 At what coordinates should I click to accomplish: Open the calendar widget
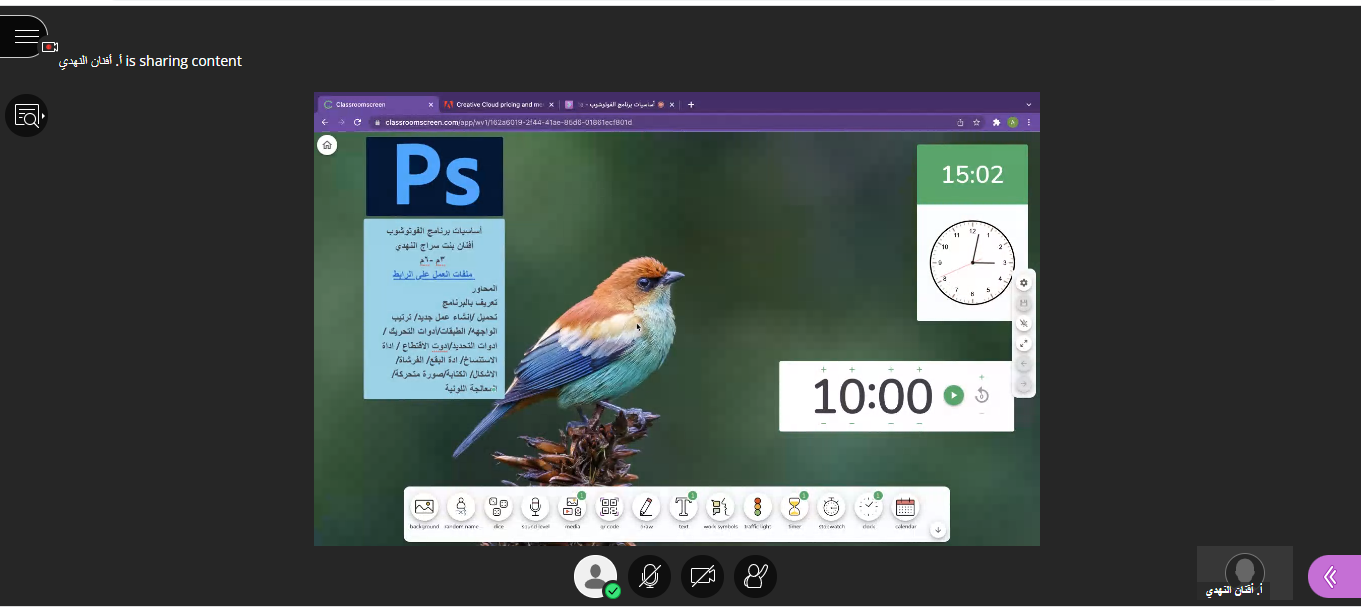pyautogui.click(x=905, y=508)
